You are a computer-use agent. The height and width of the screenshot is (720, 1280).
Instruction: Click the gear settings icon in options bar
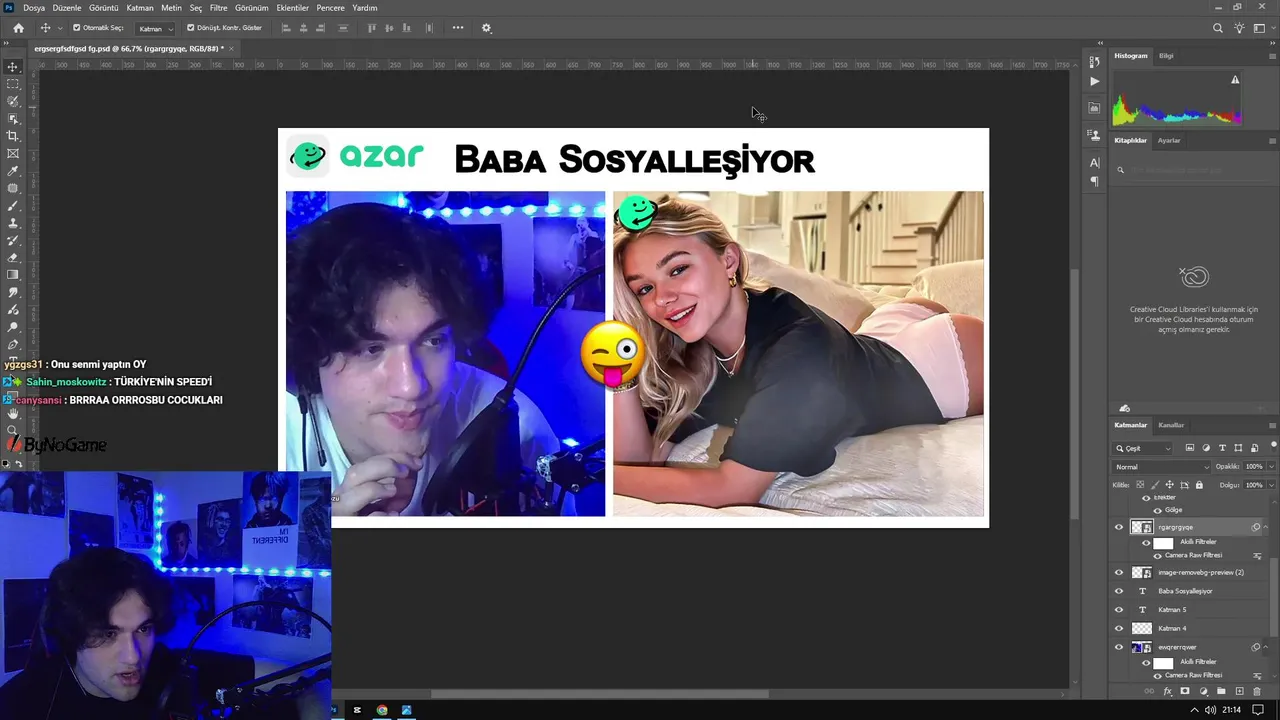(x=487, y=28)
